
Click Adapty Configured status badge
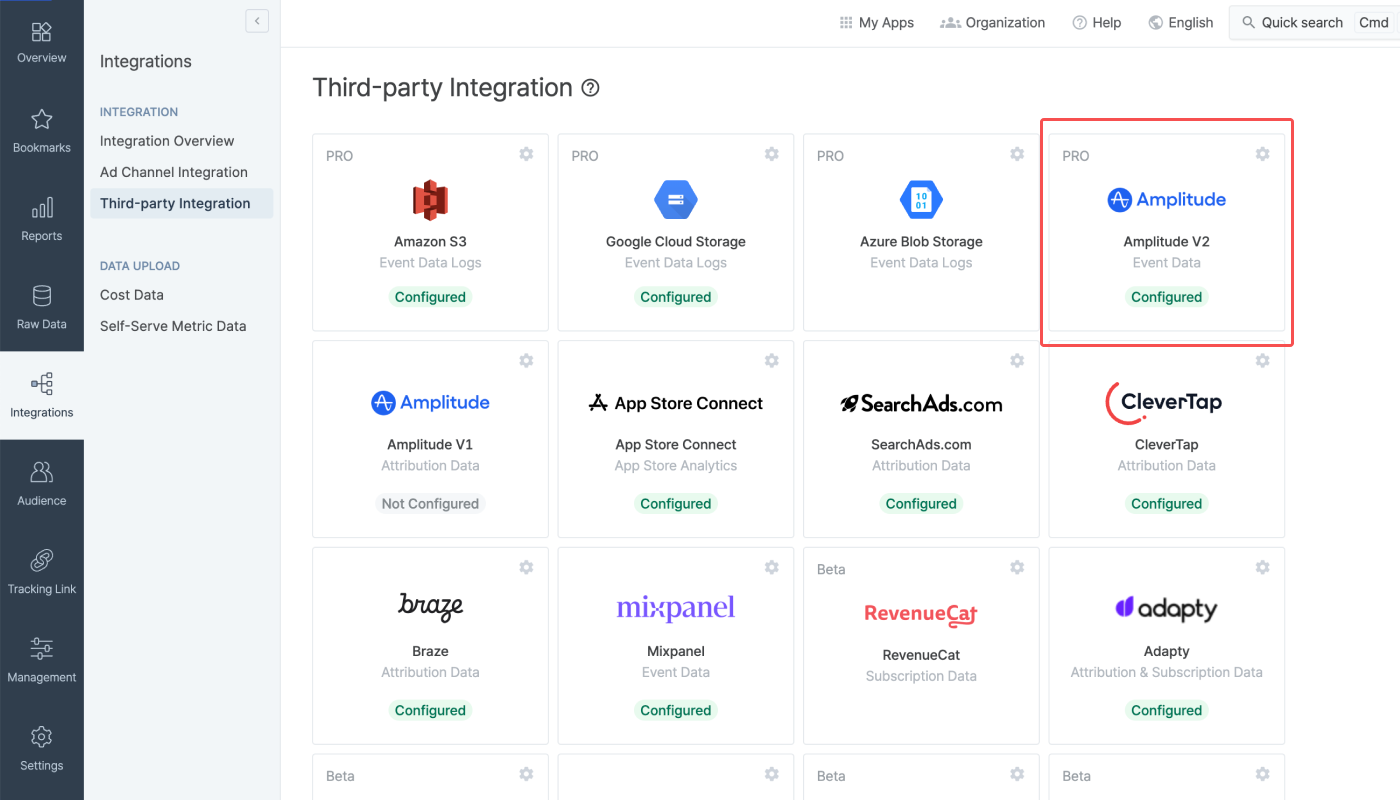(1167, 711)
